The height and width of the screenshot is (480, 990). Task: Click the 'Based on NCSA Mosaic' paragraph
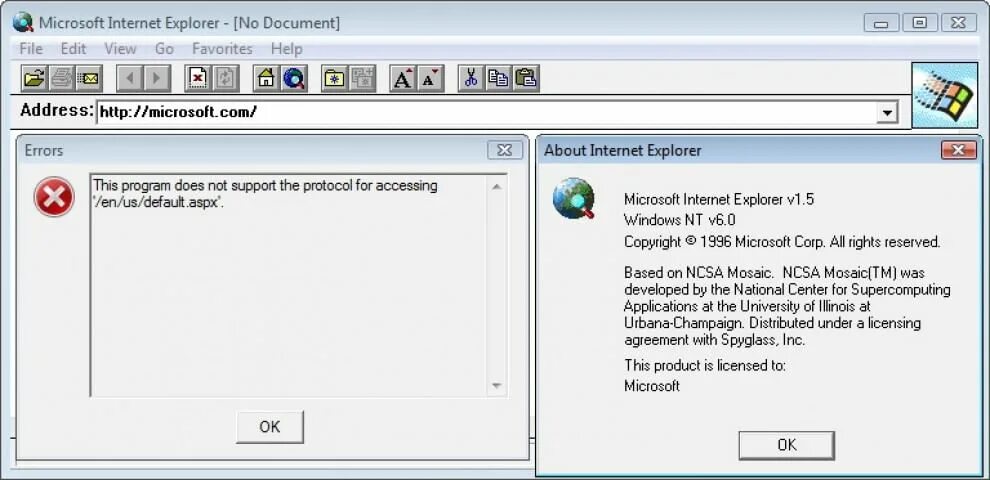[x=787, y=306]
